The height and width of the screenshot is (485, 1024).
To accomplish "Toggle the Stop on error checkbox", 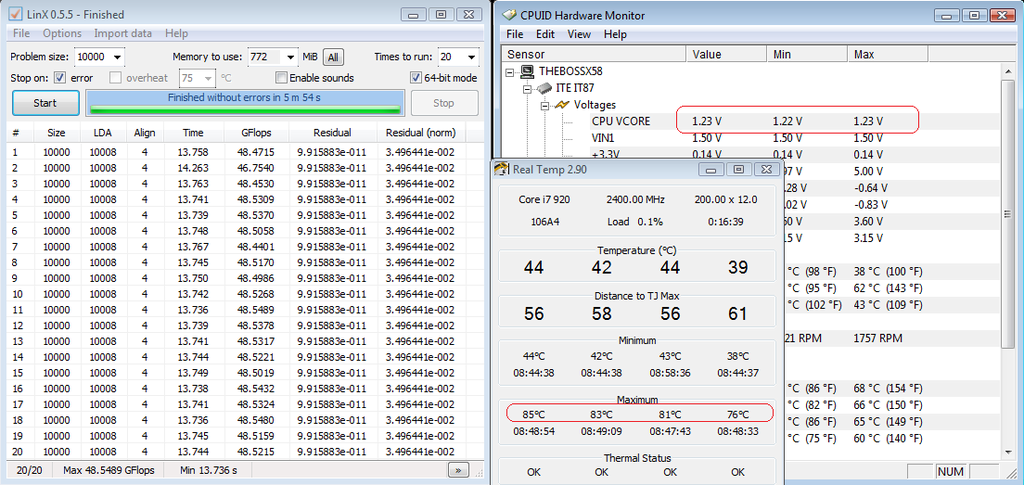I will (59, 78).
